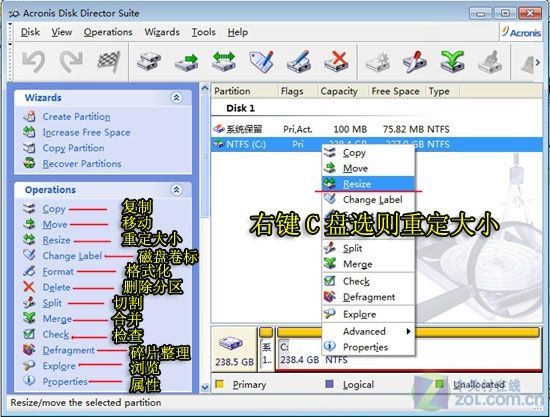Click the Delete partition red X toolbar icon
Viewport: 550px width, 417px height.
click(336, 62)
